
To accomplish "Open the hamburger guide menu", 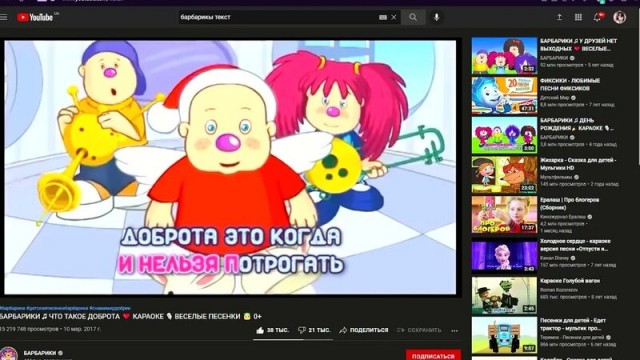I will click(4, 18).
